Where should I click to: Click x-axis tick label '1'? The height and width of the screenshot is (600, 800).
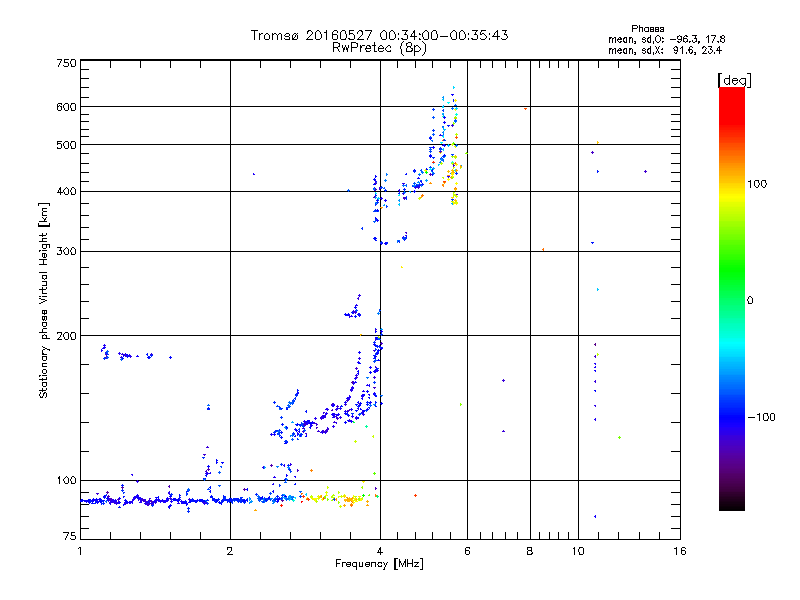(x=80, y=551)
